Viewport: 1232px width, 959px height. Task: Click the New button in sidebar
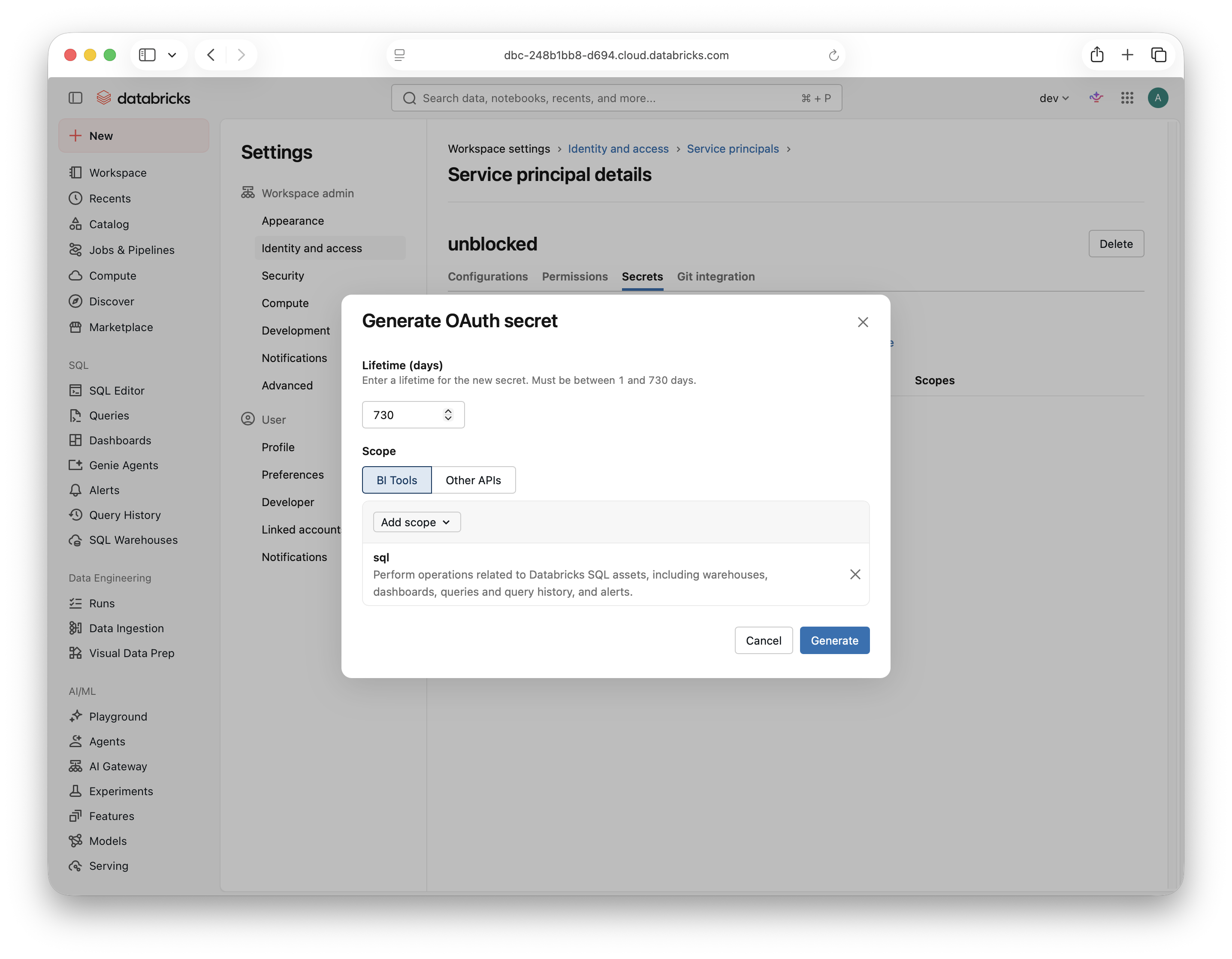tap(134, 136)
